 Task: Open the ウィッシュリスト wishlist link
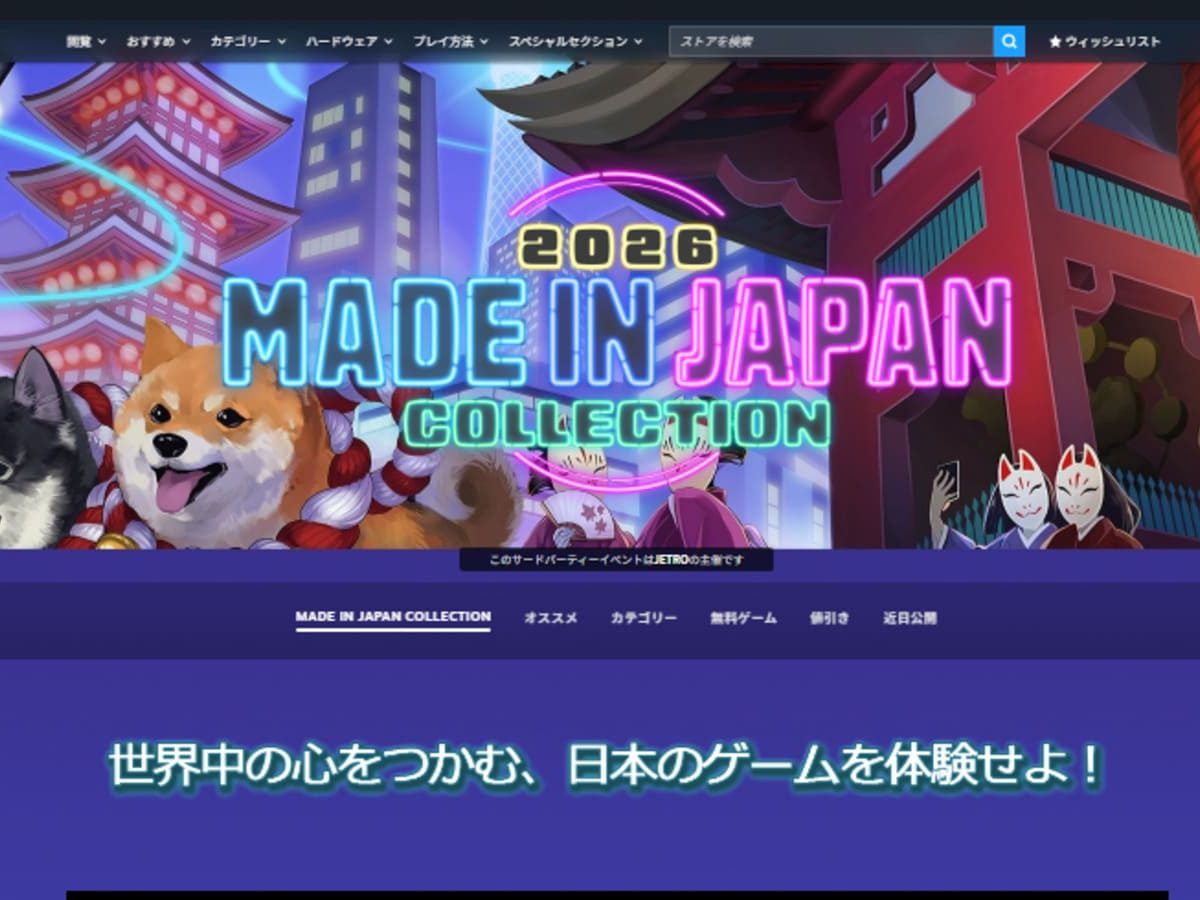tap(1105, 42)
